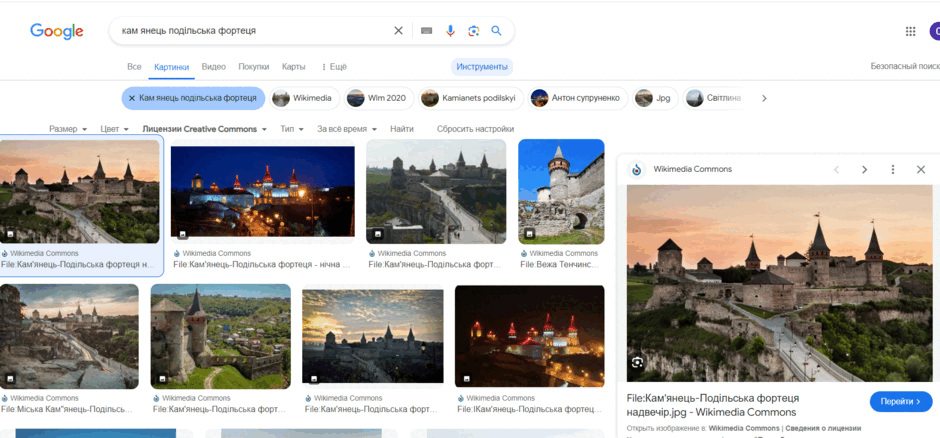940x438 pixels.
Task: Click the Найти filter option
Action: pos(402,129)
